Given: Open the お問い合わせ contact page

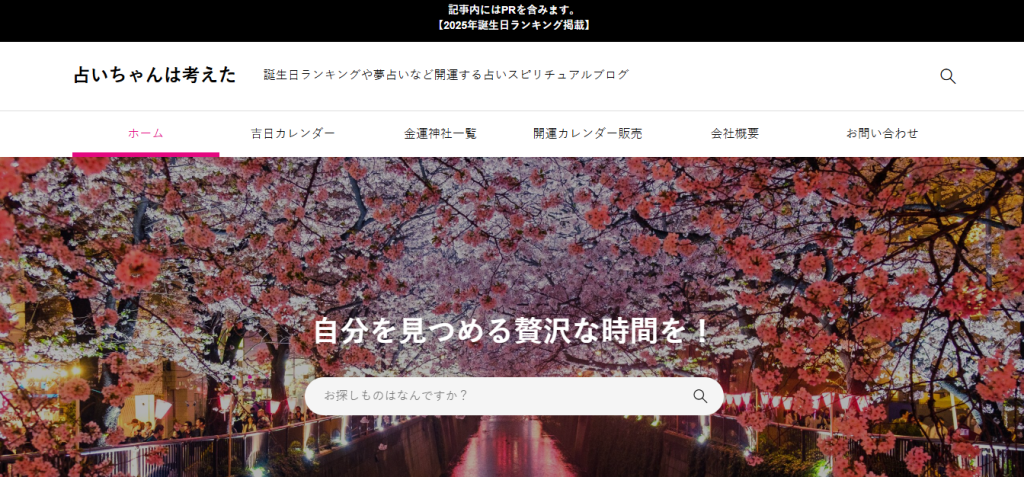Looking at the screenshot, I should click(x=882, y=133).
